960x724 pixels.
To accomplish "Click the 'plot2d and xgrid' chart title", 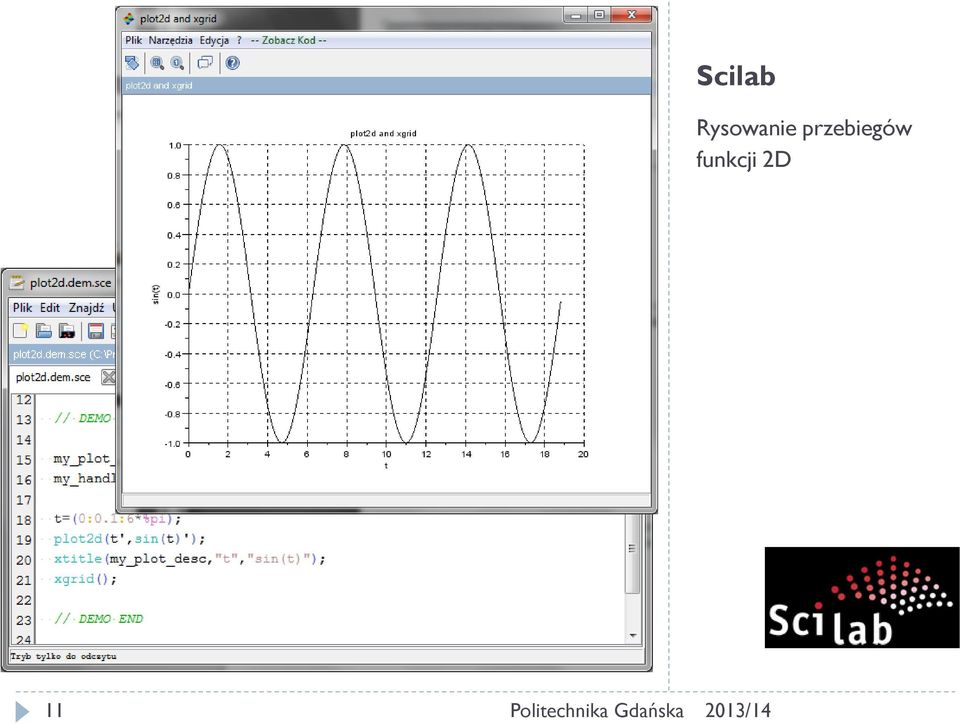I will (383, 133).
